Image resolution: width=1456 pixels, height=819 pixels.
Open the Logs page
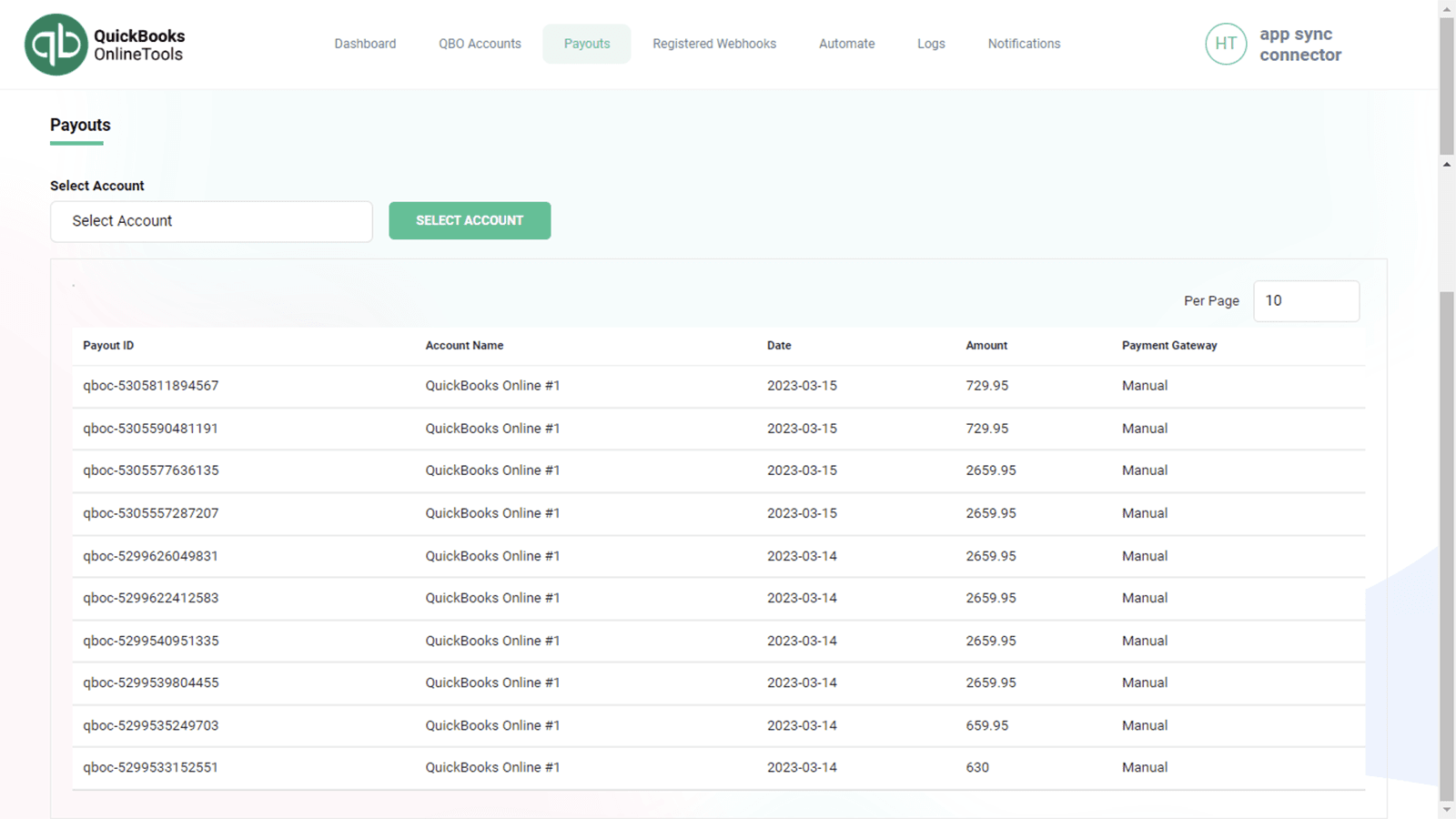coord(931,43)
